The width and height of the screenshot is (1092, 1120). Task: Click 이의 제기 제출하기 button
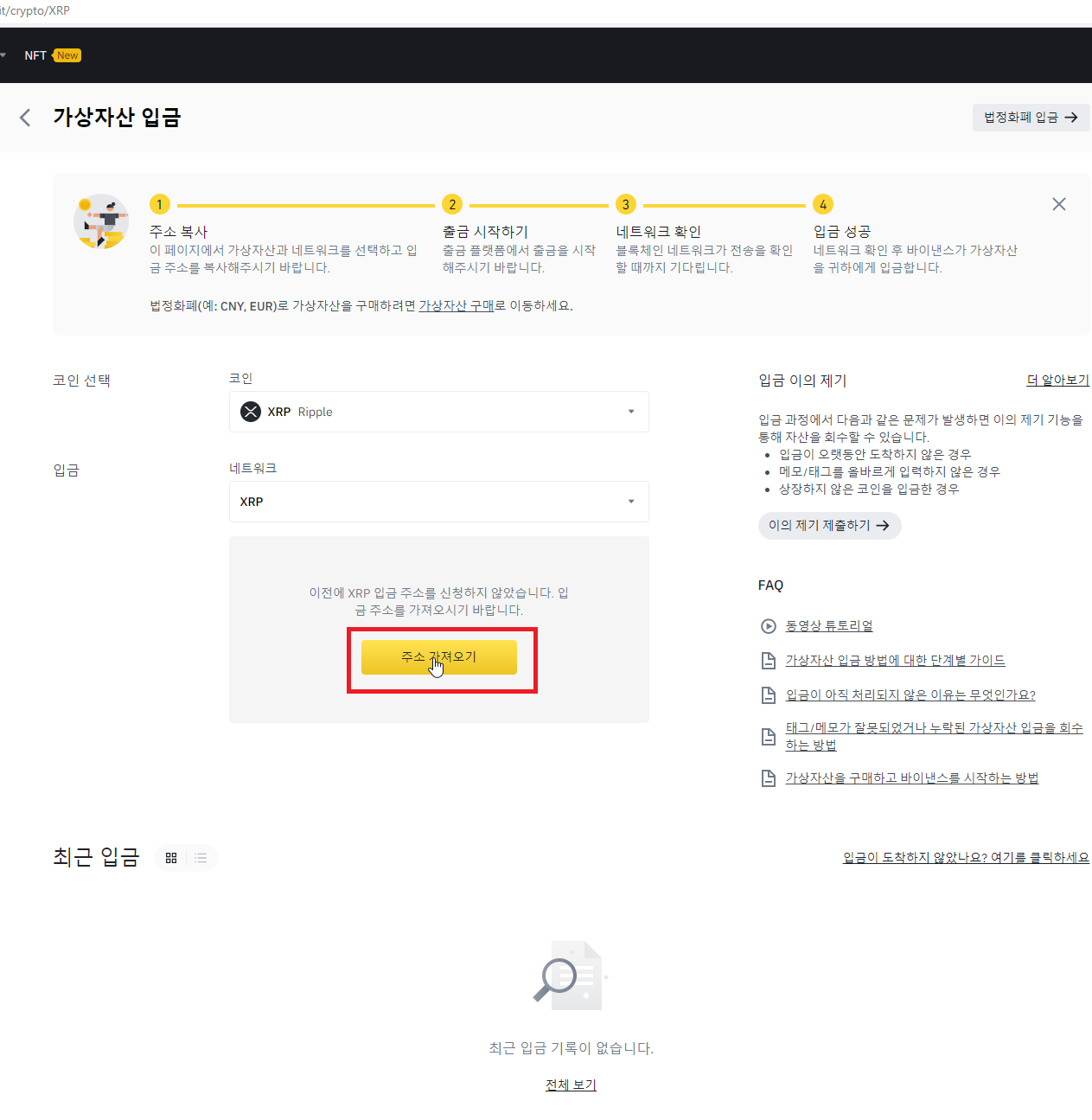click(829, 525)
